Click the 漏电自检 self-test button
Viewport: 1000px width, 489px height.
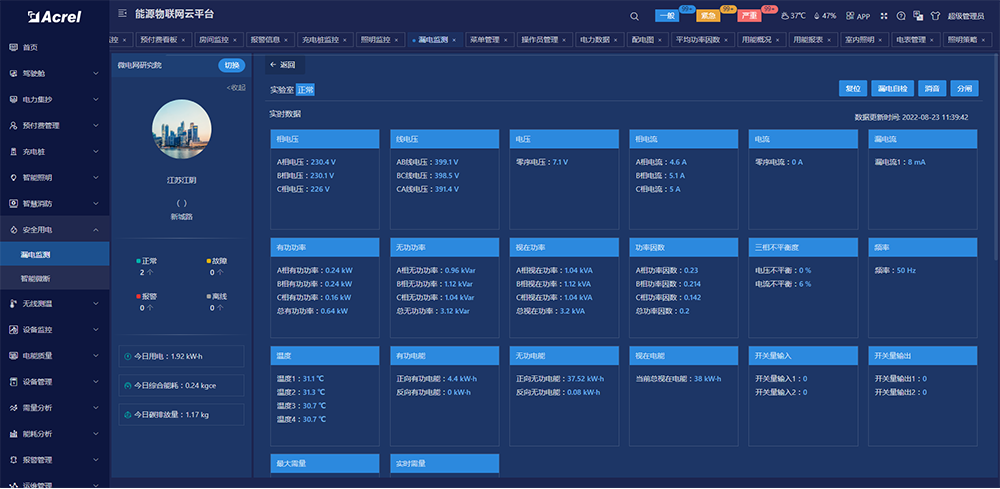click(891, 89)
